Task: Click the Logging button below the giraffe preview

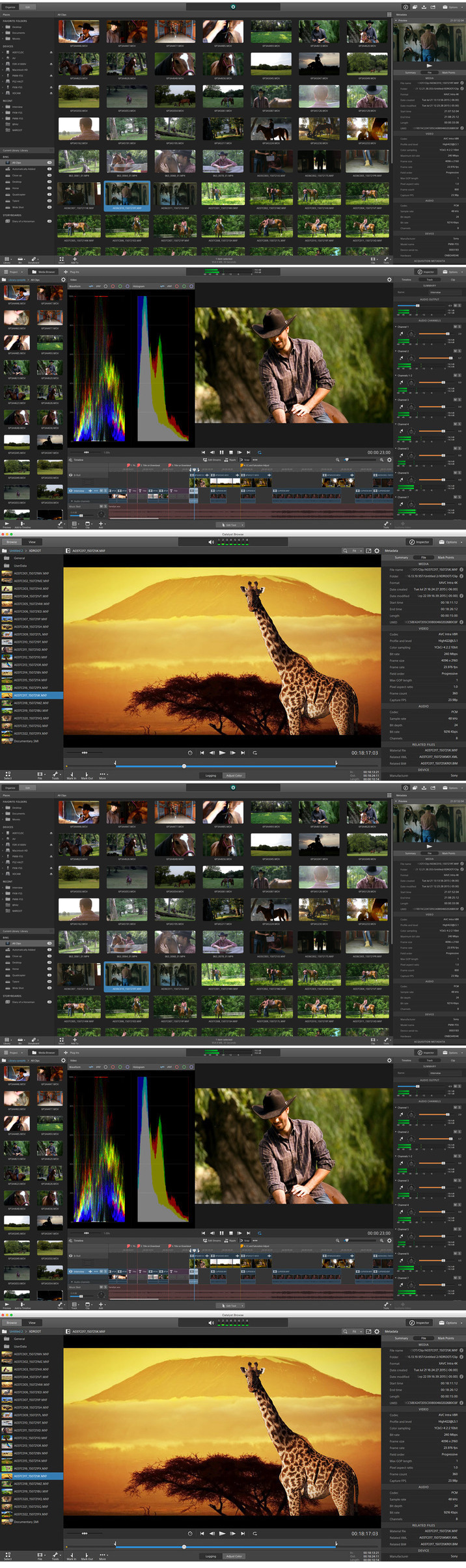Action: pyautogui.click(x=211, y=775)
